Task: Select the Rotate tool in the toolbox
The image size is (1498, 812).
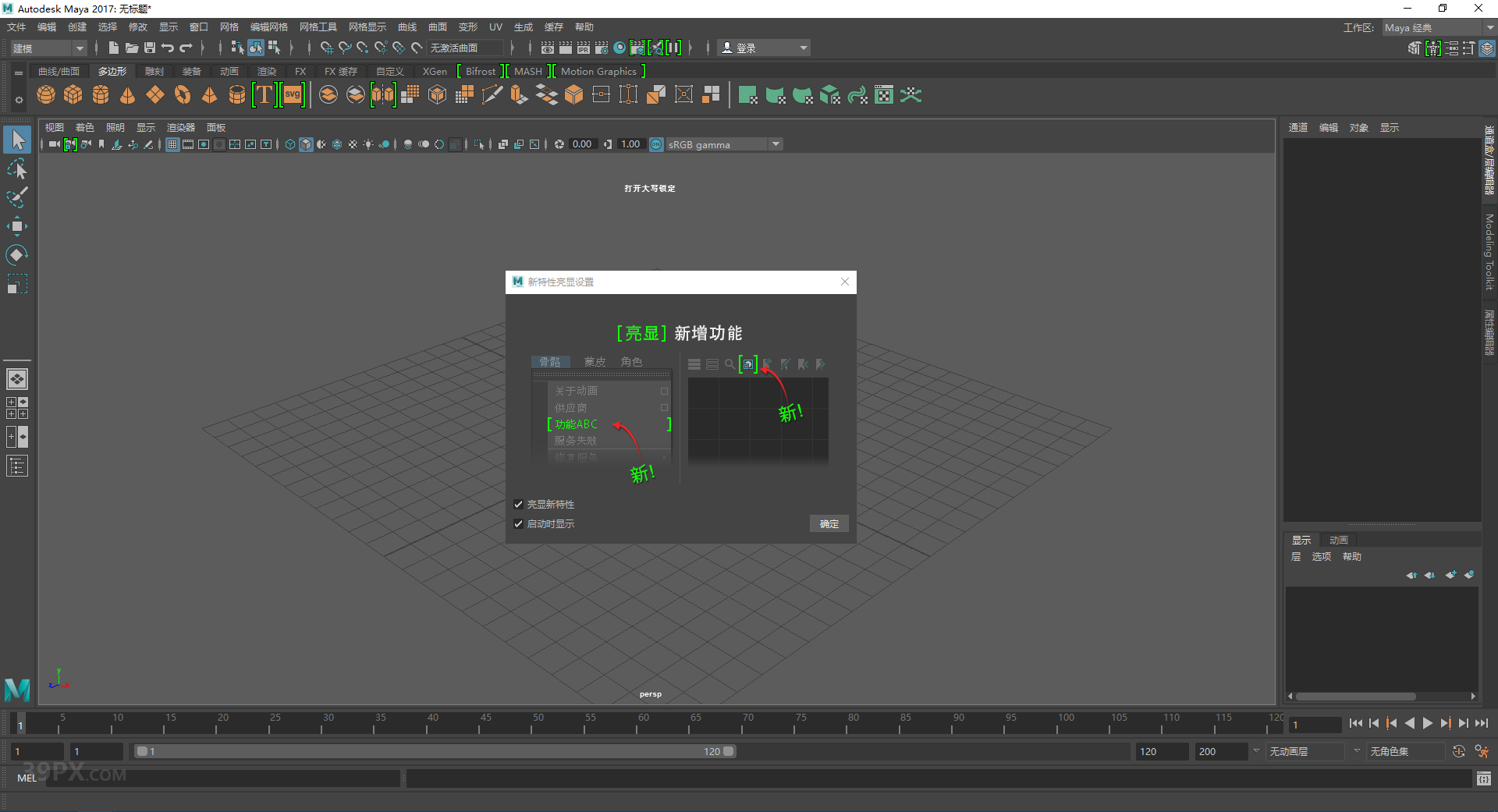Action: [17, 255]
